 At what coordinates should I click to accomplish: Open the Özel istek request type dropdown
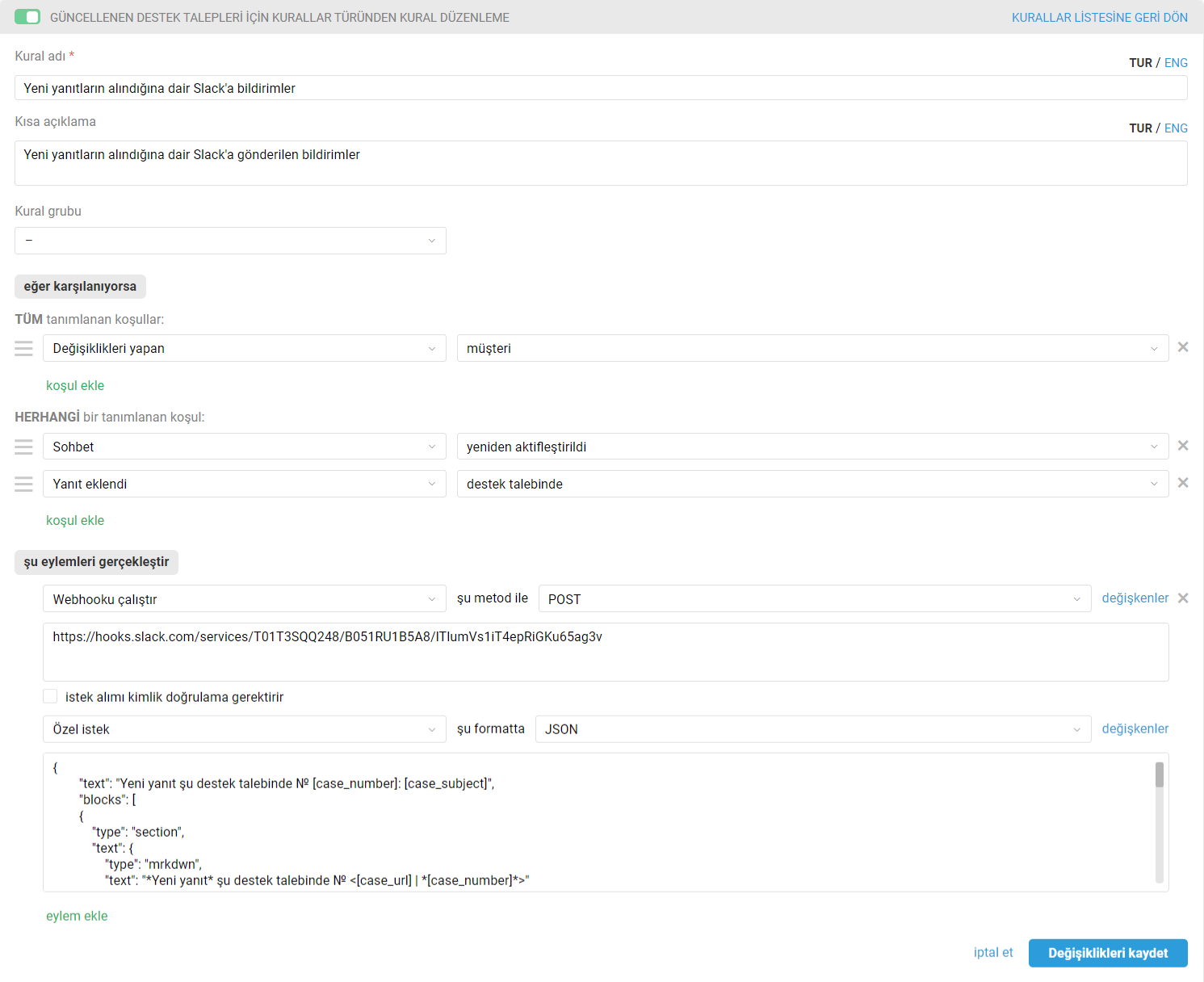(x=245, y=729)
